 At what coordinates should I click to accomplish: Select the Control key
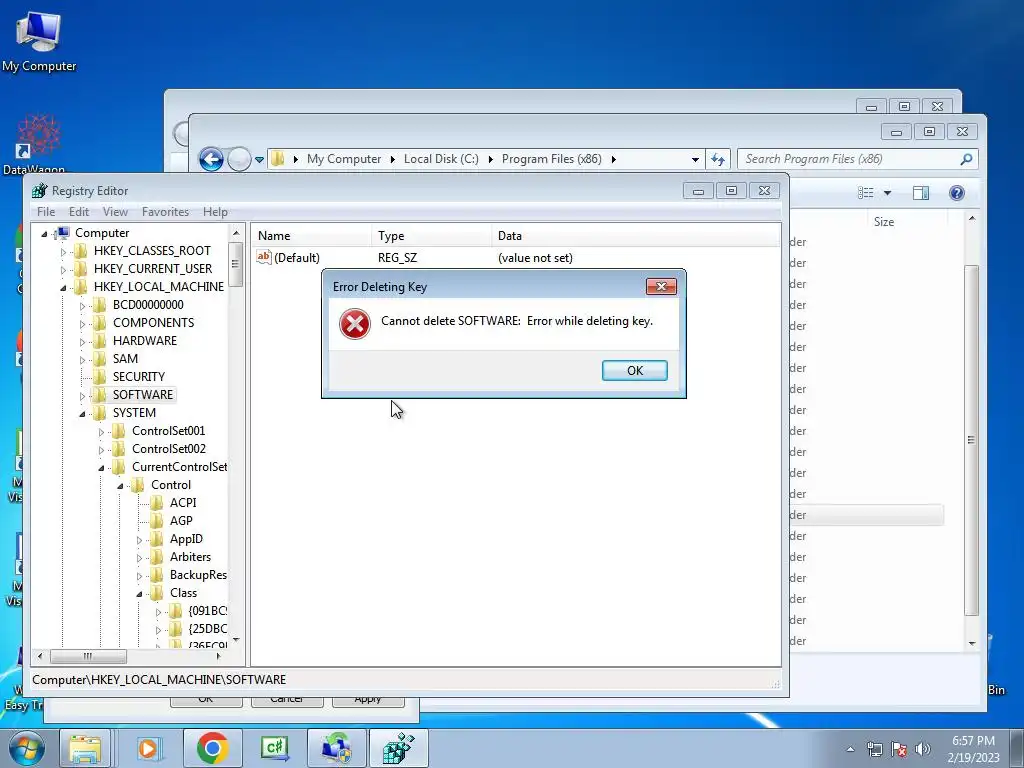(170, 485)
